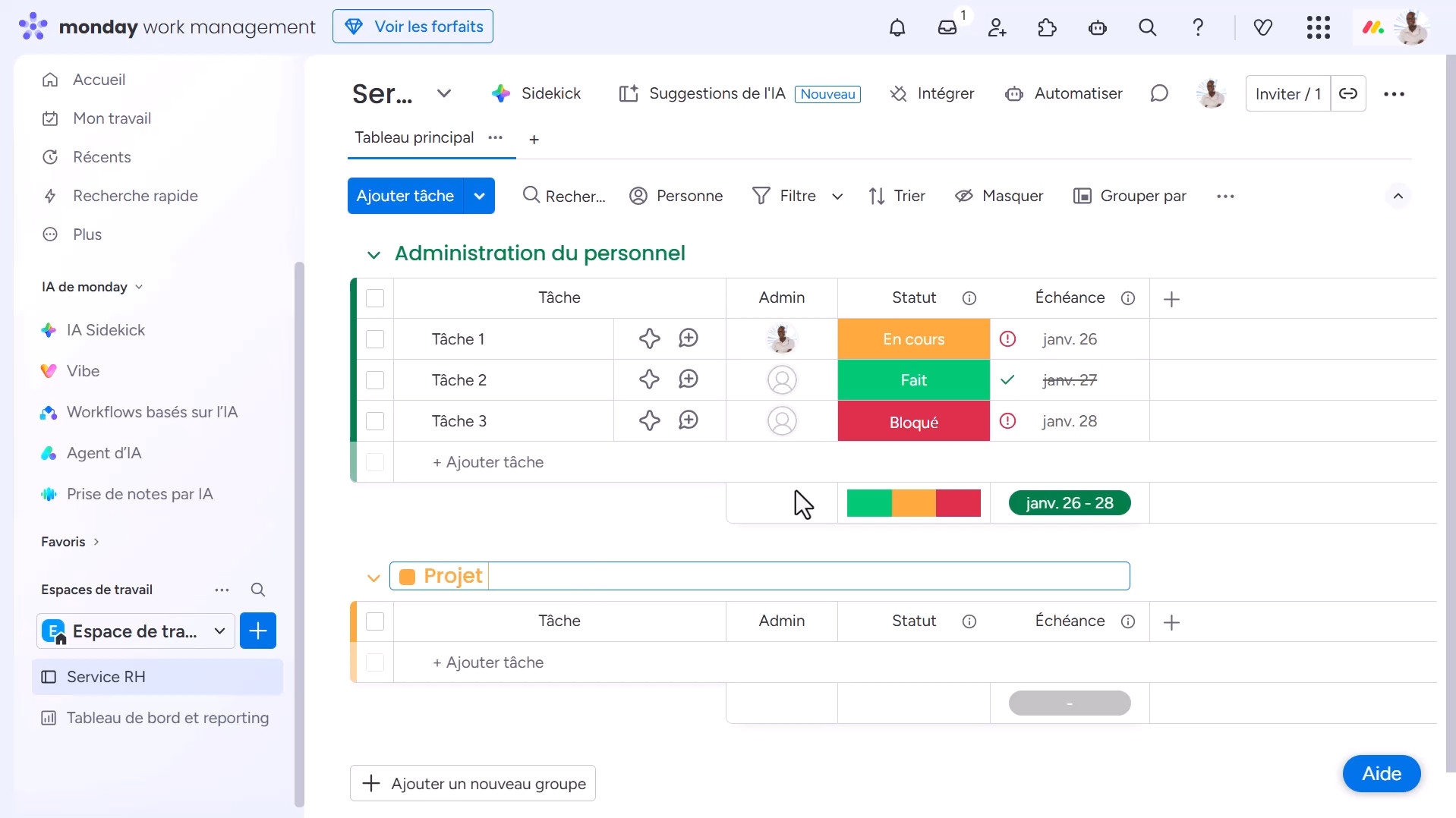Open the apps marketplace puzzle icon

click(x=1047, y=28)
